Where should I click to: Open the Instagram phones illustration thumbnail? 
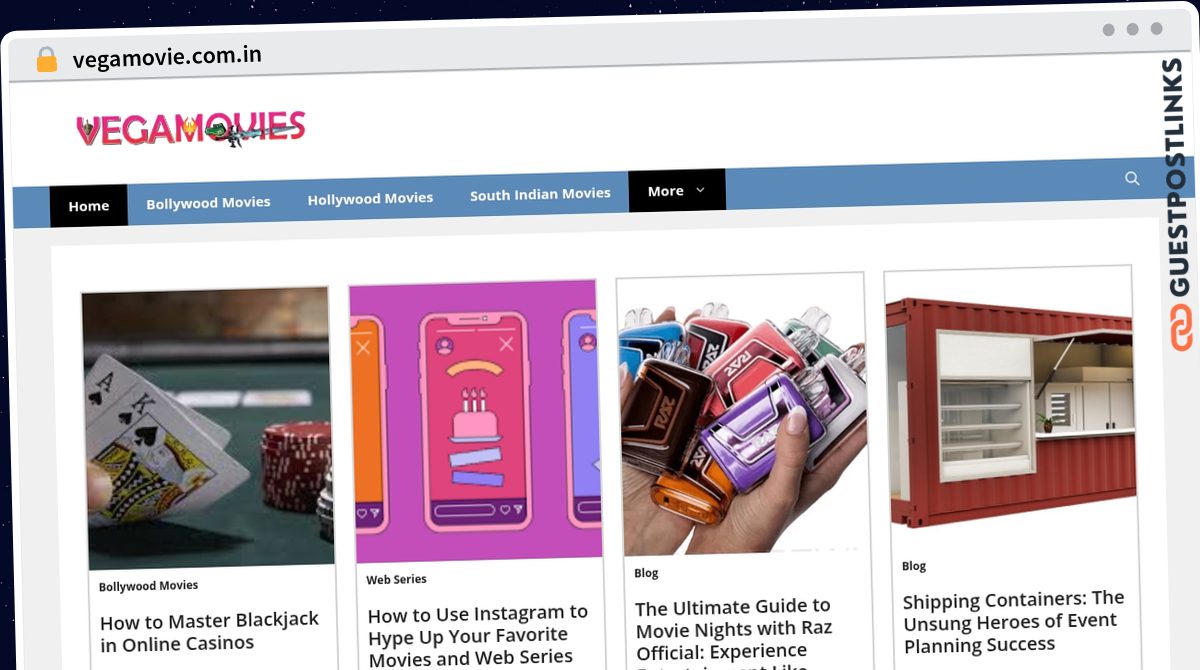[x=475, y=421]
